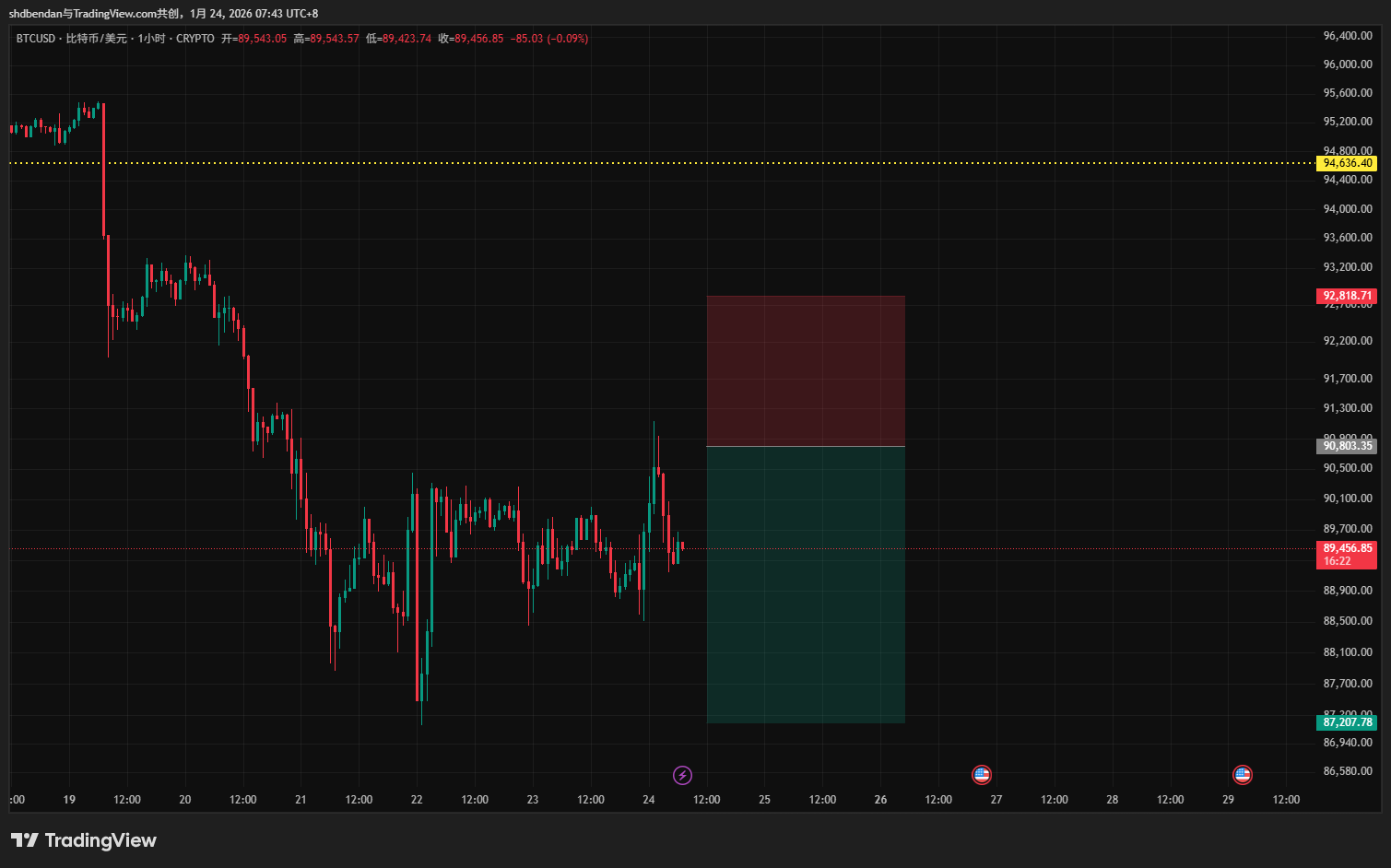Click the green 87,207.78 target price label
Image resolution: width=1391 pixels, height=868 pixels.
[x=1347, y=722]
